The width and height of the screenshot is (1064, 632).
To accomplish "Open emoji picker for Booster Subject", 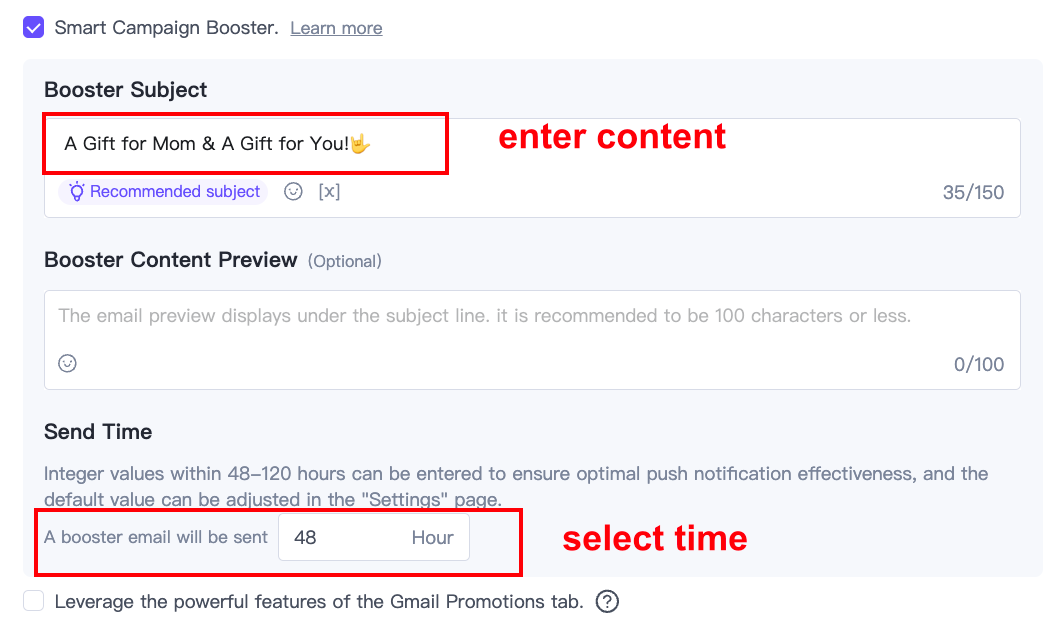I will (293, 192).
